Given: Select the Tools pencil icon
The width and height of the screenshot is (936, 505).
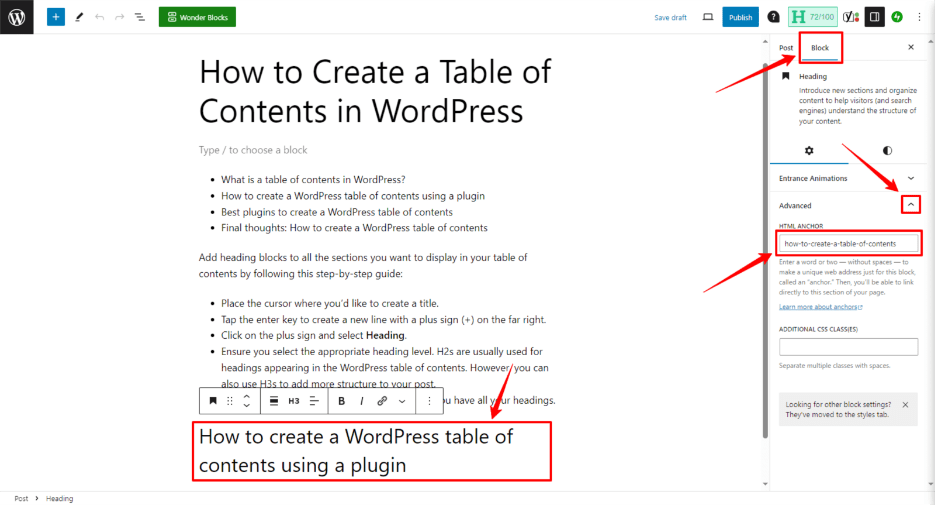Looking at the screenshot, I should [x=79, y=17].
